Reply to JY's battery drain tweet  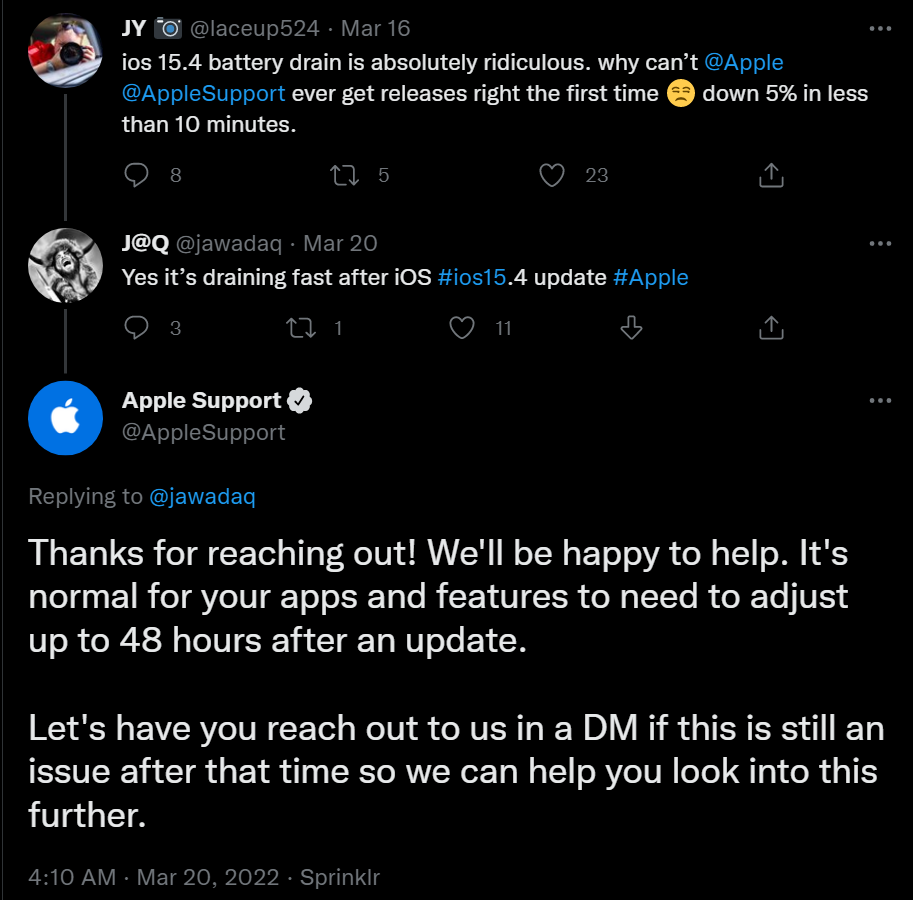point(137,175)
